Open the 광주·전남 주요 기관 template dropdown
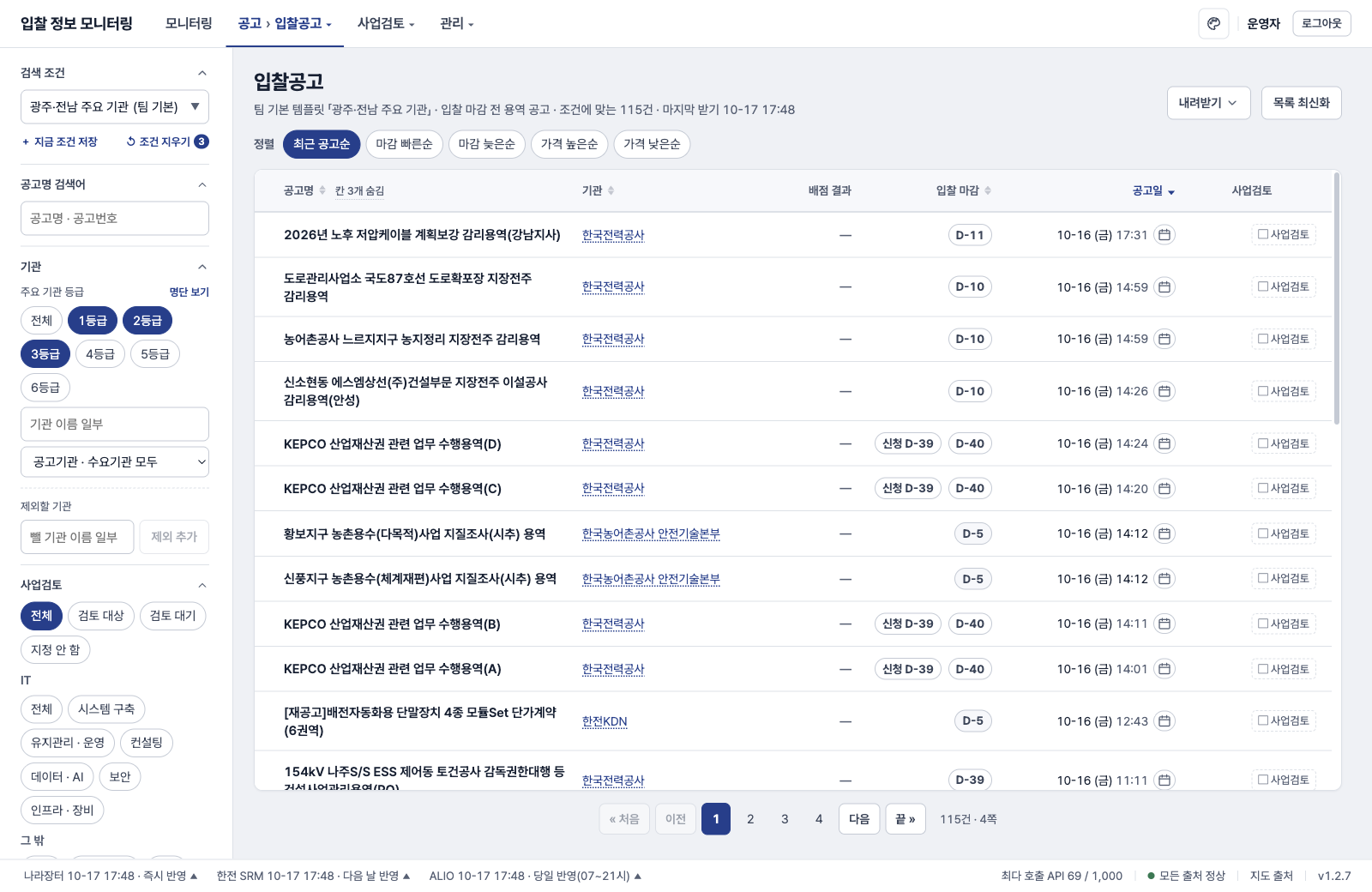Screen dimensions: 1372x892 click(115, 107)
